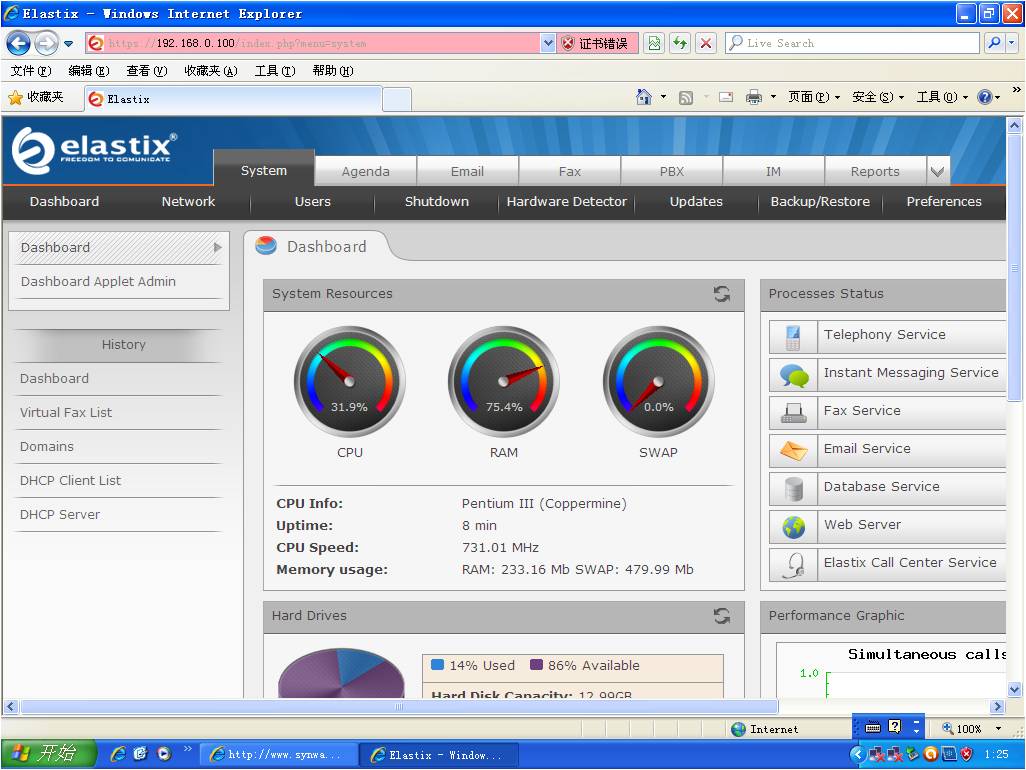
Task: Click the horizontal scrollbar thumb
Action: click(x=399, y=707)
